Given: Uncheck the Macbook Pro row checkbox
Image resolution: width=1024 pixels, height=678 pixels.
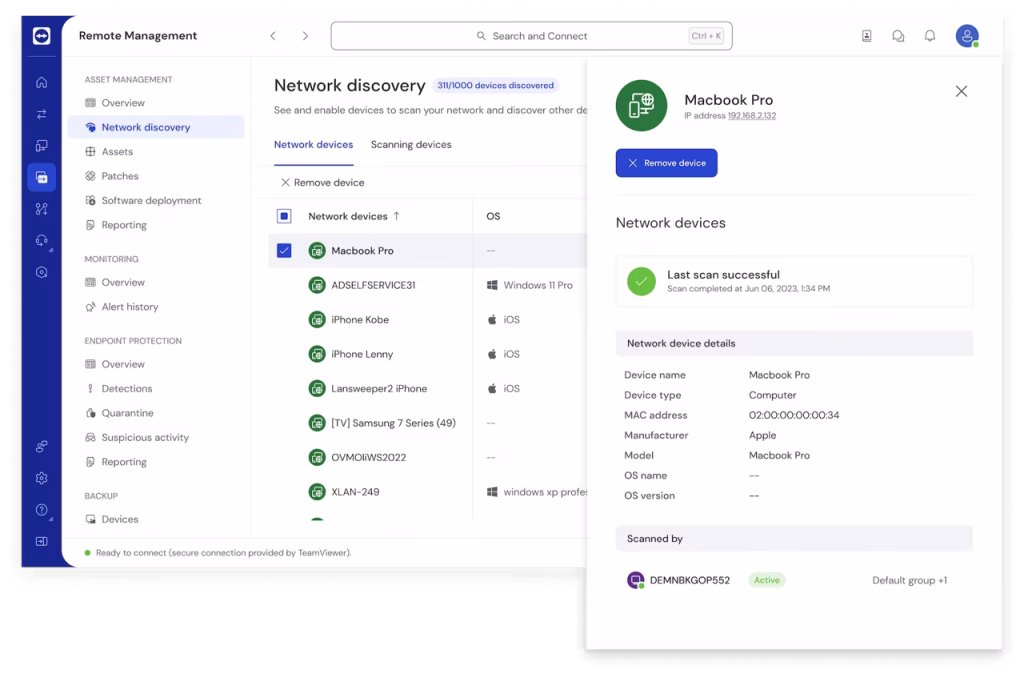Looking at the screenshot, I should pos(284,250).
